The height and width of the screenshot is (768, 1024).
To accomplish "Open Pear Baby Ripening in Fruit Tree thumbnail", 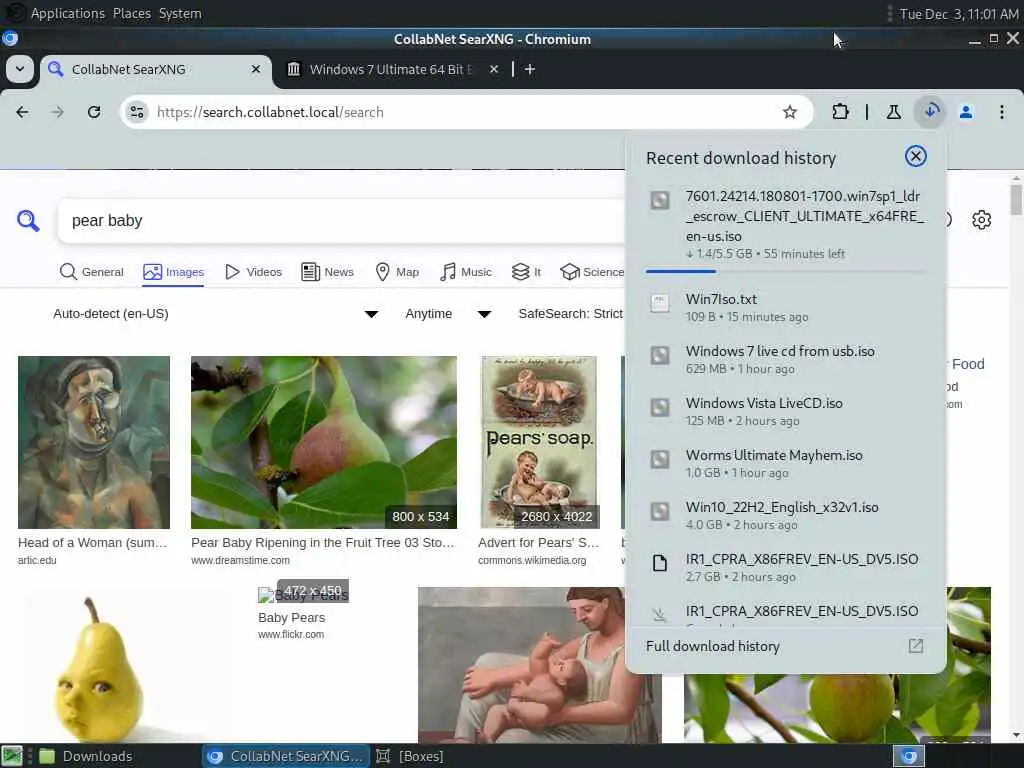I will click(324, 442).
